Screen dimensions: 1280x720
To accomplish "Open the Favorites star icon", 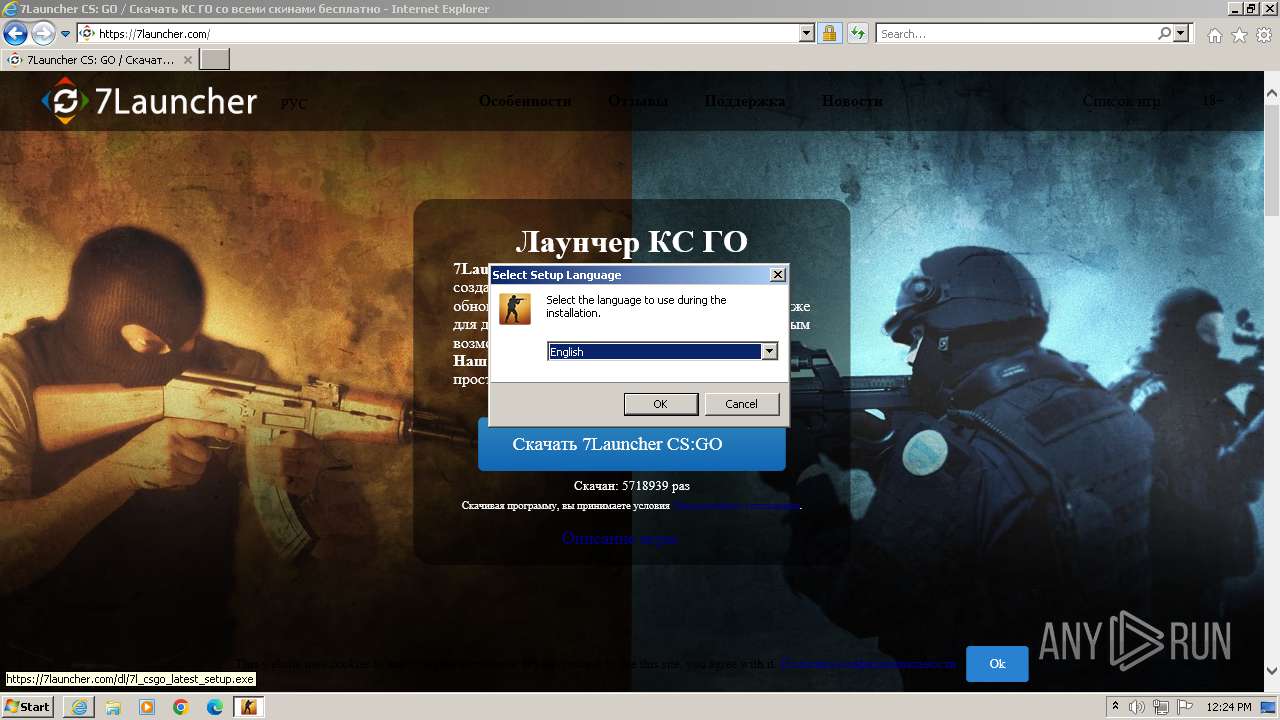I will tap(1239, 35).
